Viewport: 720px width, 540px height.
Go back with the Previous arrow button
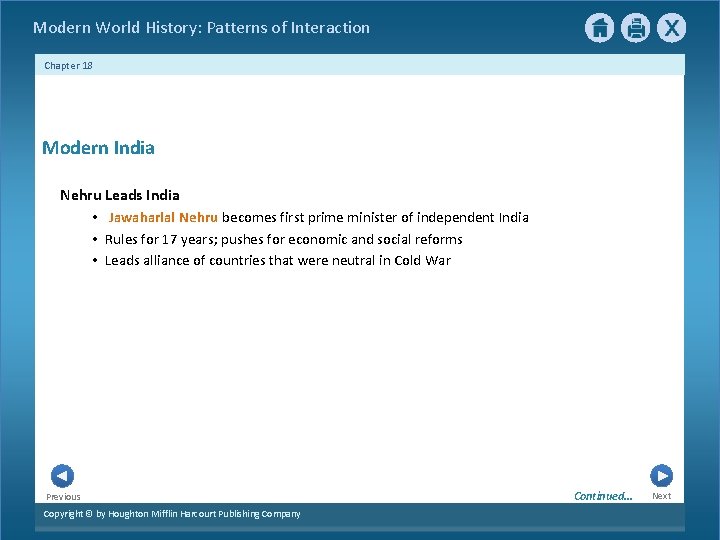tap(62, 476)
